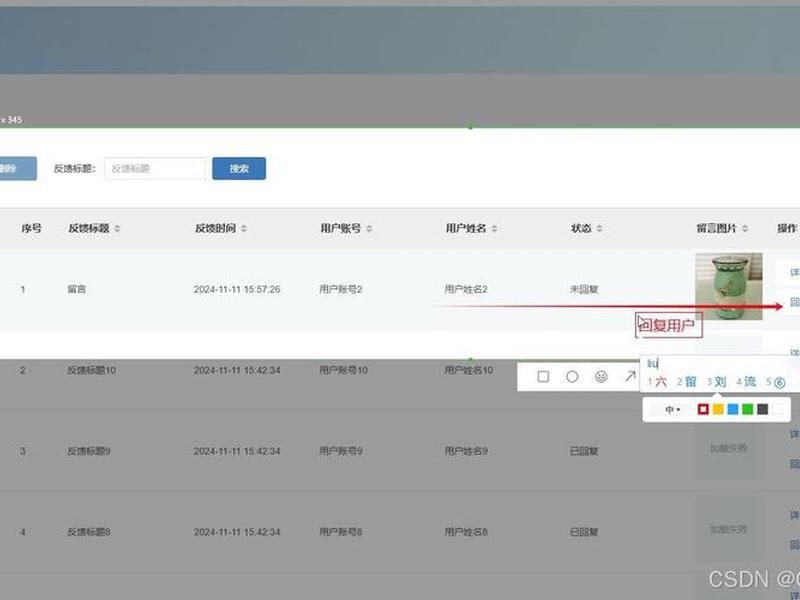Viewport: 800px width, 600px height.
Task: Select the 已回复 status in row 4
Action: (x=584, y=532)
